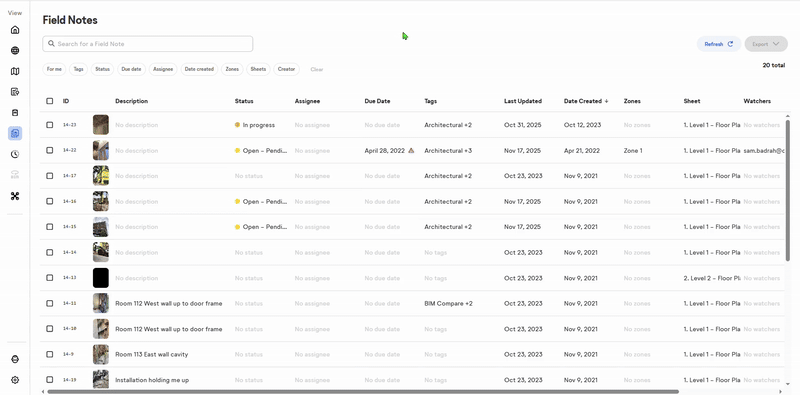Viewport: 800px width, 395px height.
Task: Click the Clear filters link
Action: tap(317, 69)
